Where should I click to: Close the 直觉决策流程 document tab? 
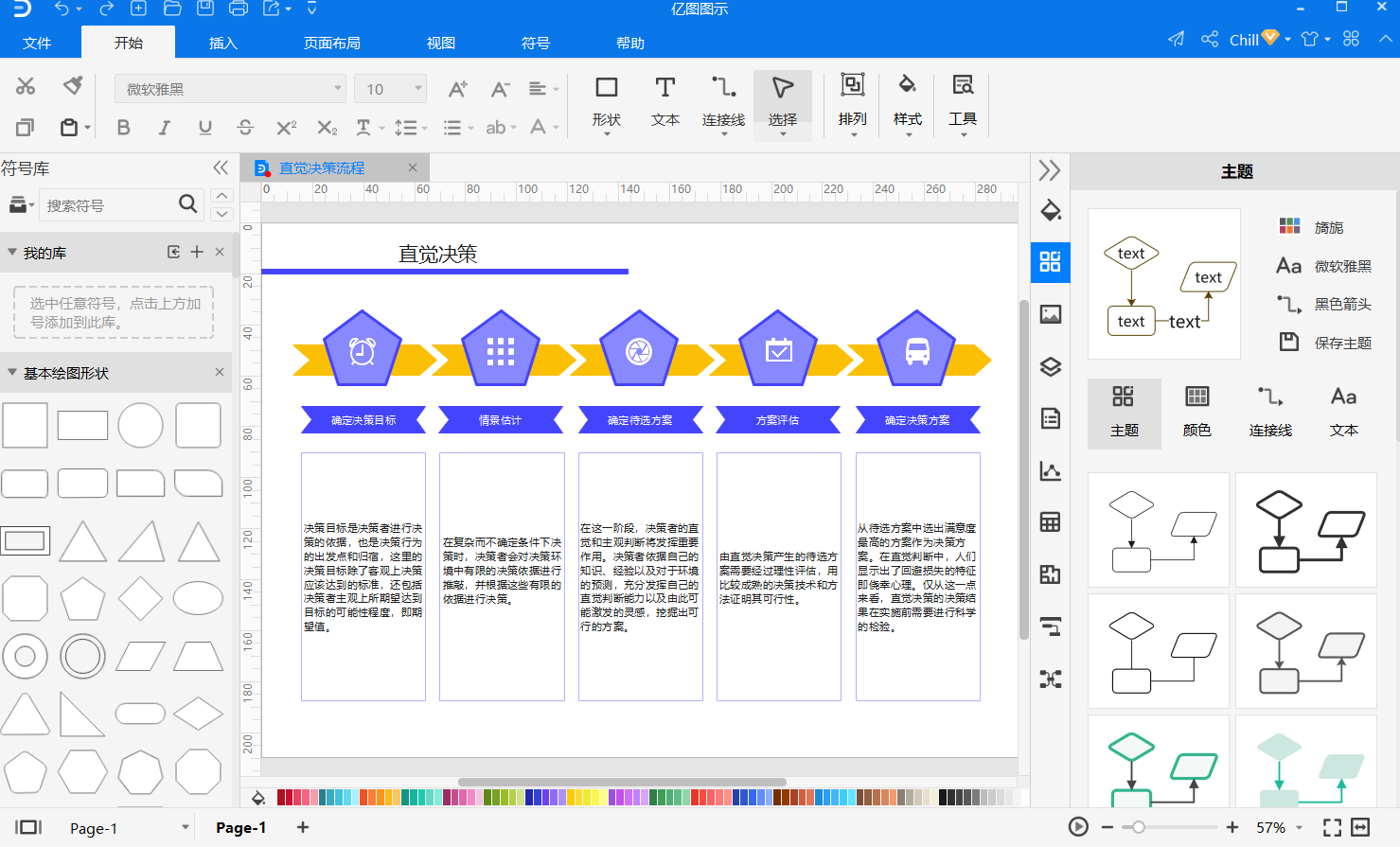(413, 168)
